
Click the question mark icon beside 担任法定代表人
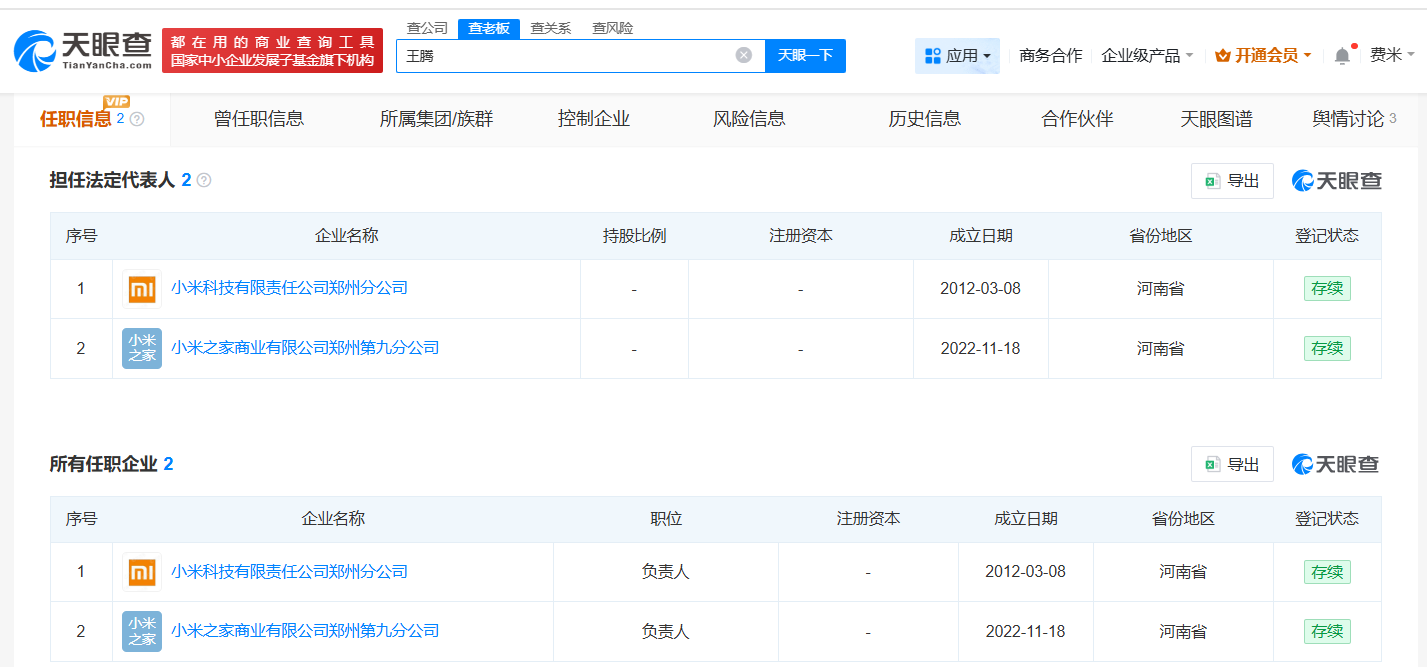point(205,181)
